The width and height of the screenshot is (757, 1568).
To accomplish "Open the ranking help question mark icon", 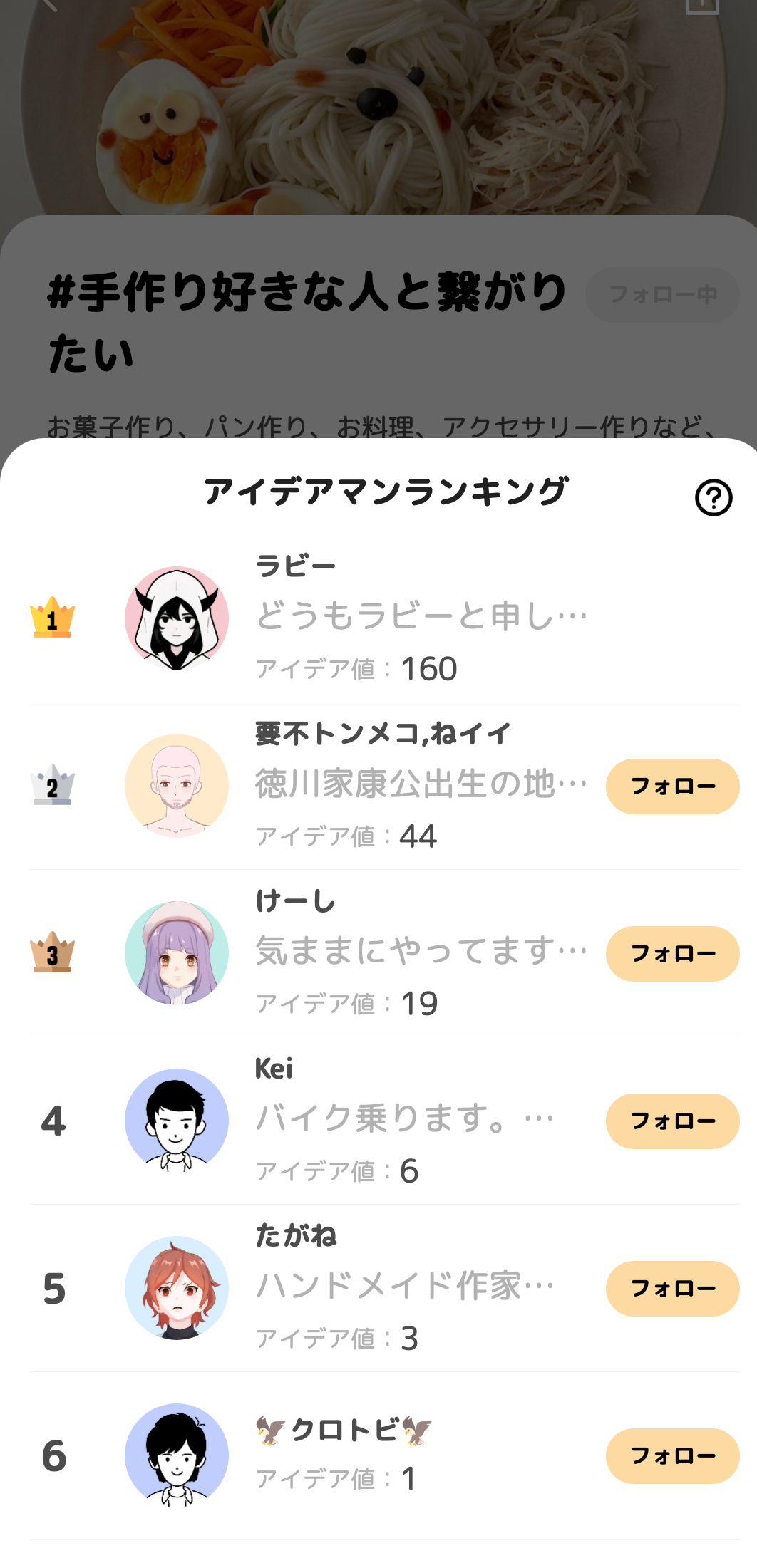I will pos(714,497).
